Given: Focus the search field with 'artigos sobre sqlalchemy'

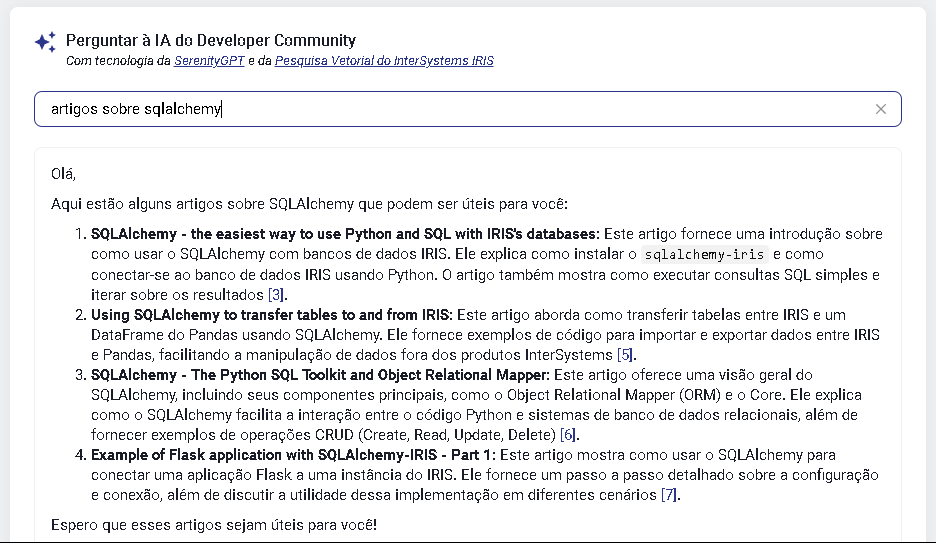Looking at the screenshot, I should [467, 109].
